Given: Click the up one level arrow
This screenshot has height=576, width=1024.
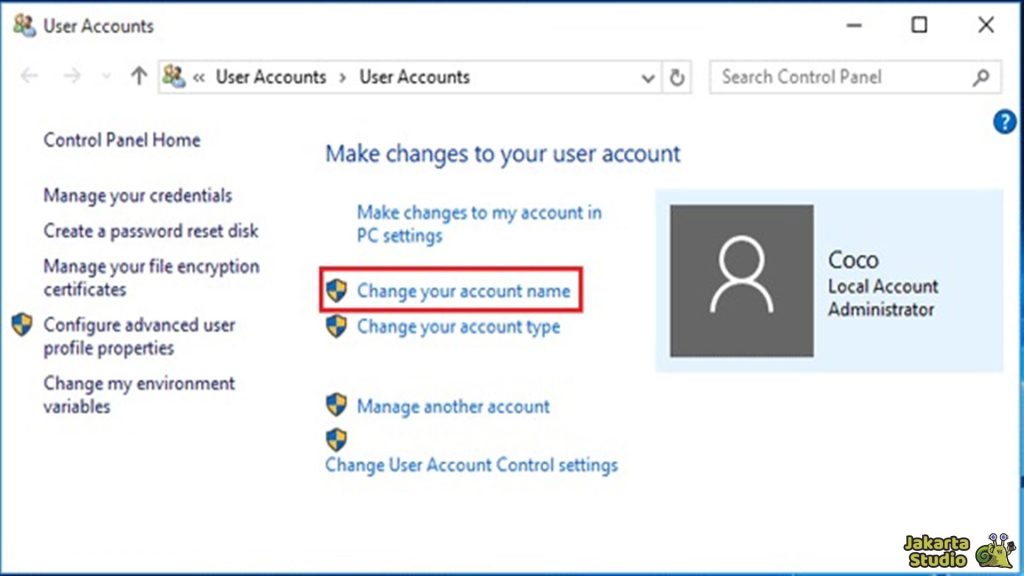Looking at the screenshot, I should click(x=138, y=77).
